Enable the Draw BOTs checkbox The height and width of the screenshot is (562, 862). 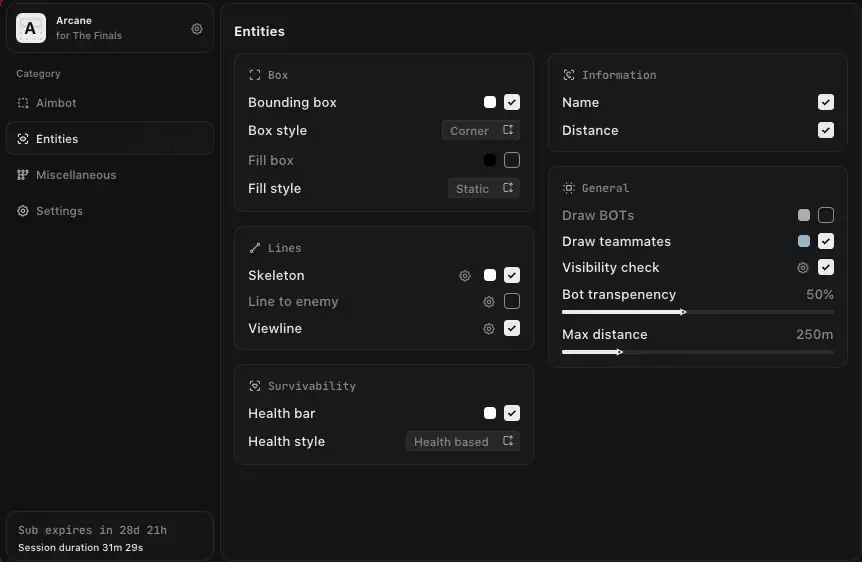click(826, 215)
